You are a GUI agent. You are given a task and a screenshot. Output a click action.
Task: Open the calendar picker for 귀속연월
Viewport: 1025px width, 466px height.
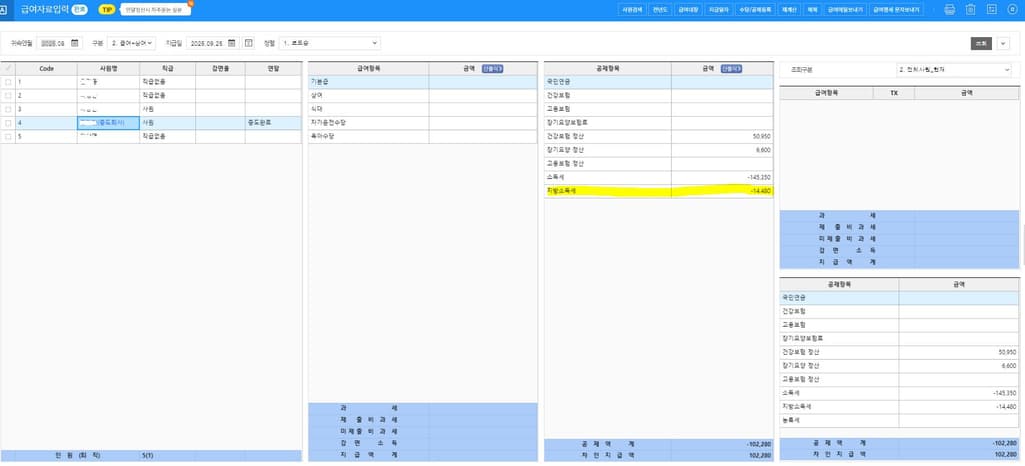74,43
